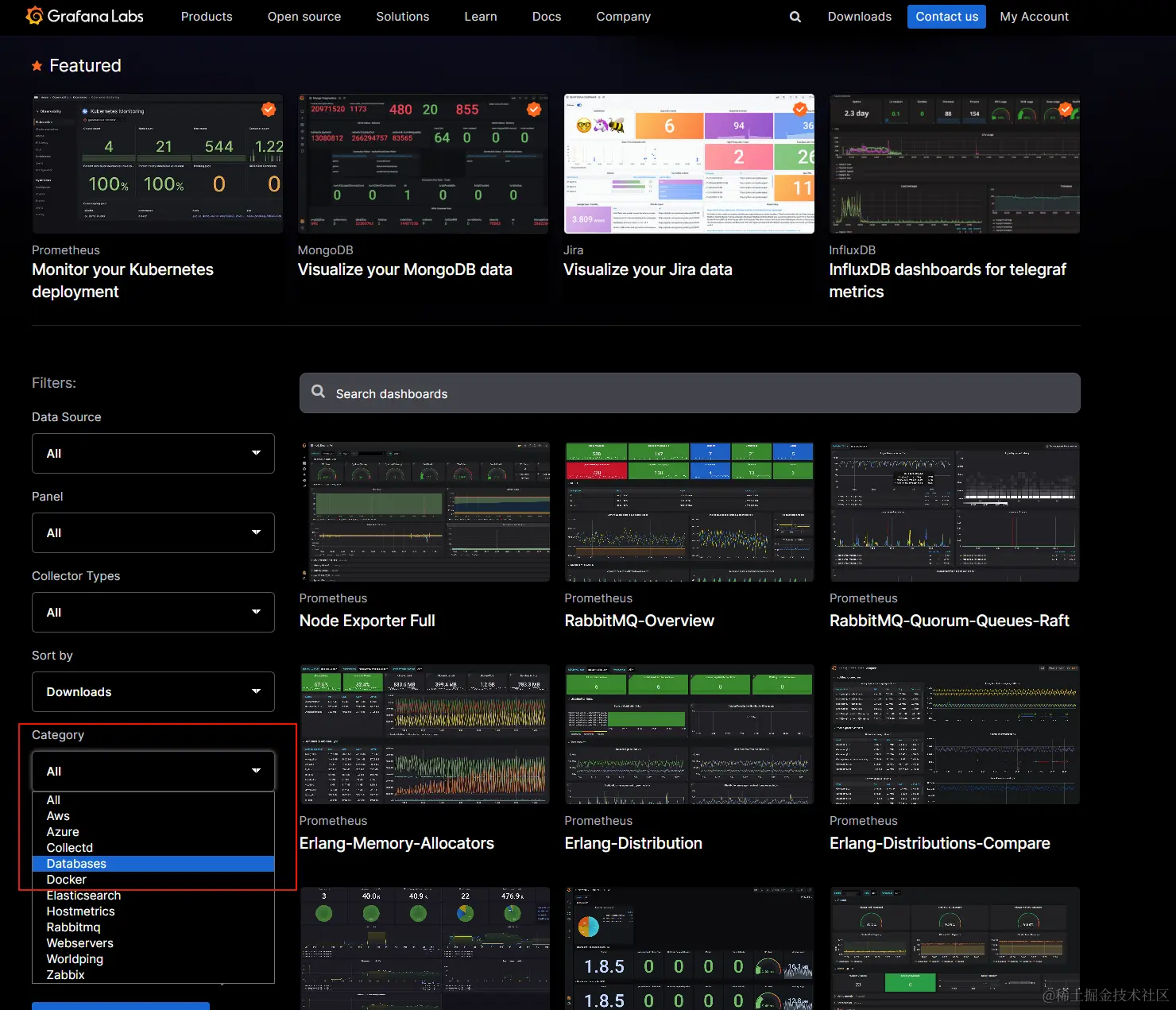Screen dimensions: 1176x1010
Task: Open InfluxDB dashboards for telegraf metrics
Action: coord(948,281)
